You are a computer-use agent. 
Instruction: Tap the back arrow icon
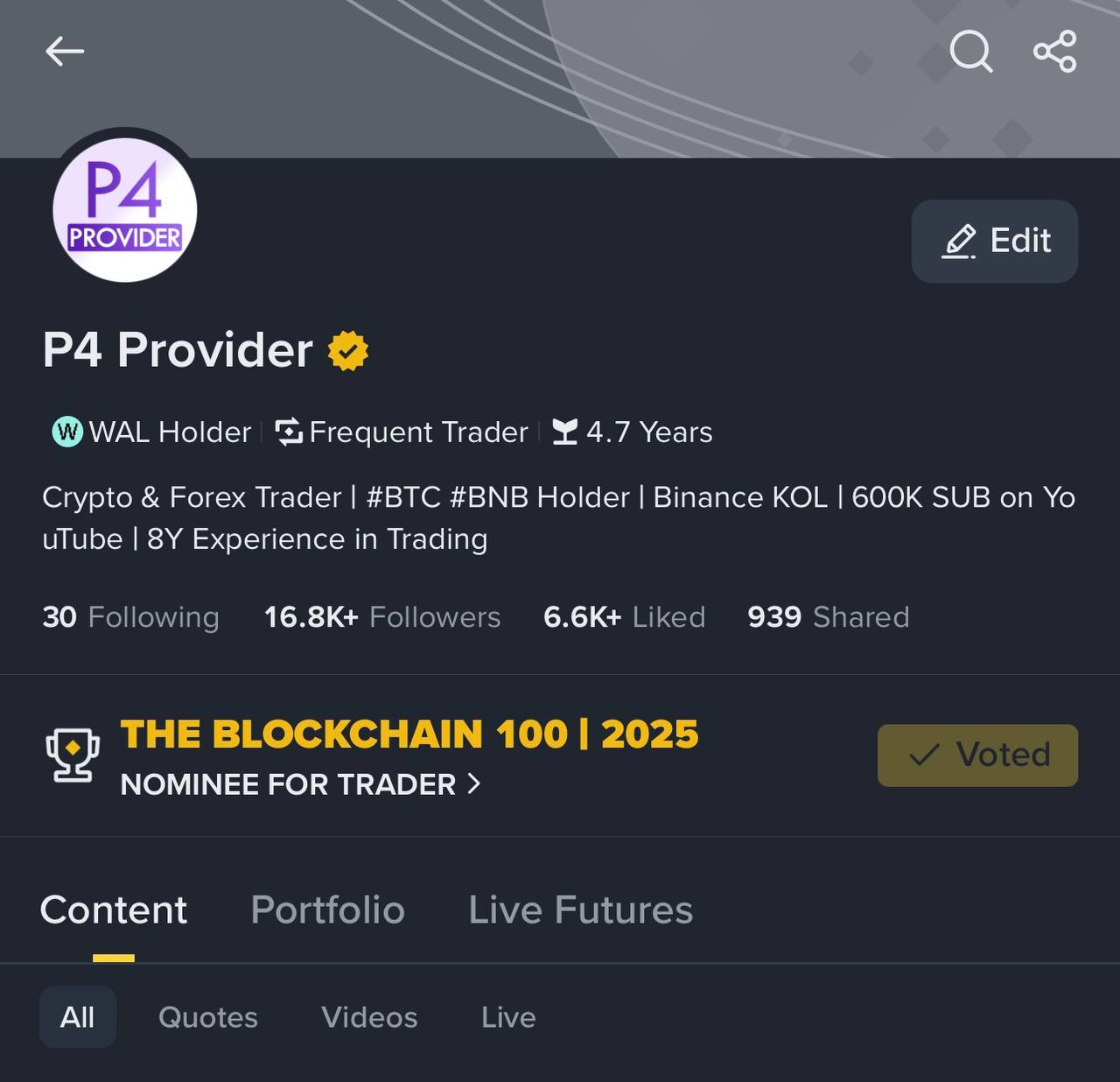[65, 52]
